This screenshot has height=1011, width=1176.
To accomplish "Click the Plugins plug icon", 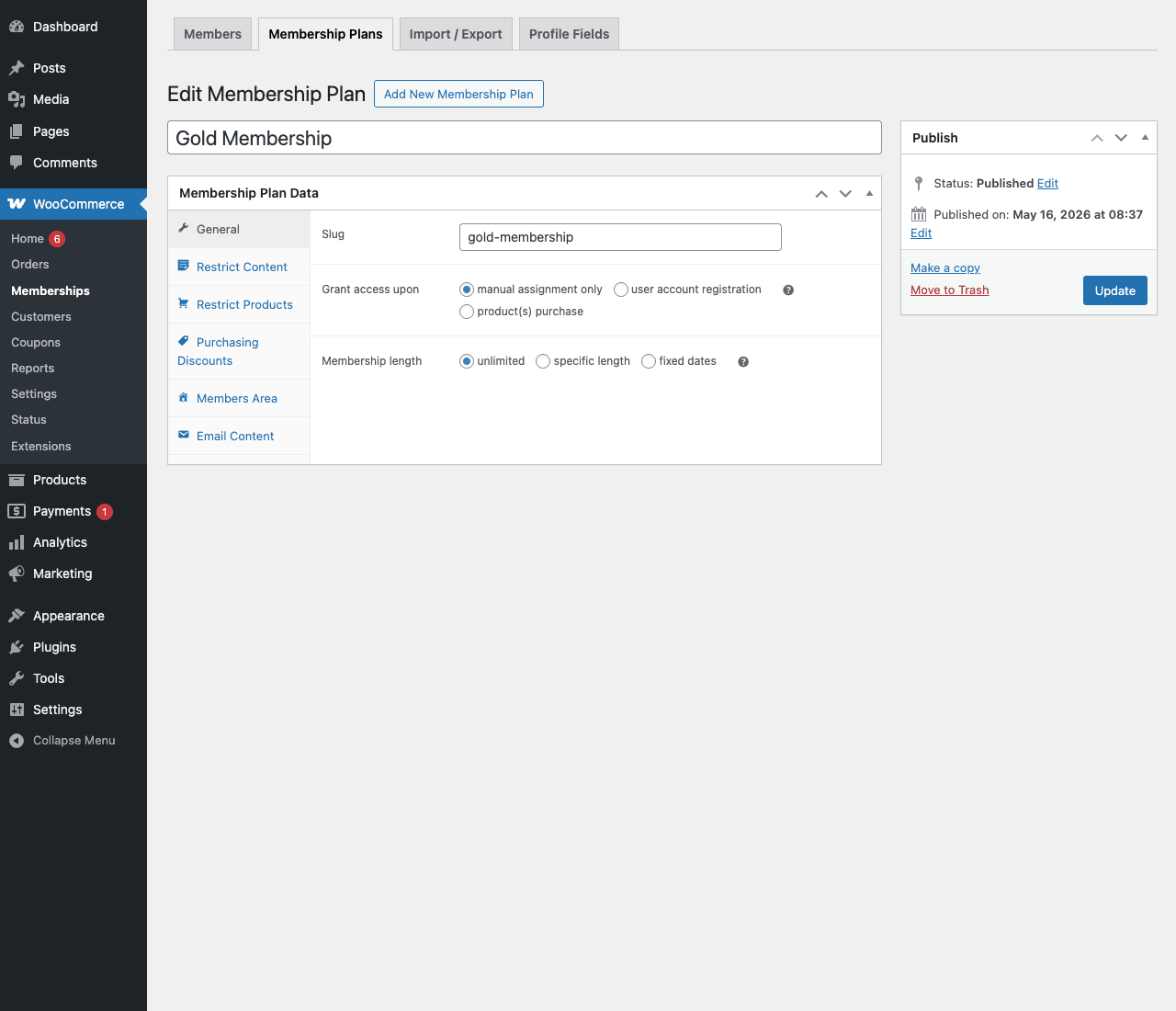I will tap(17, 647).
